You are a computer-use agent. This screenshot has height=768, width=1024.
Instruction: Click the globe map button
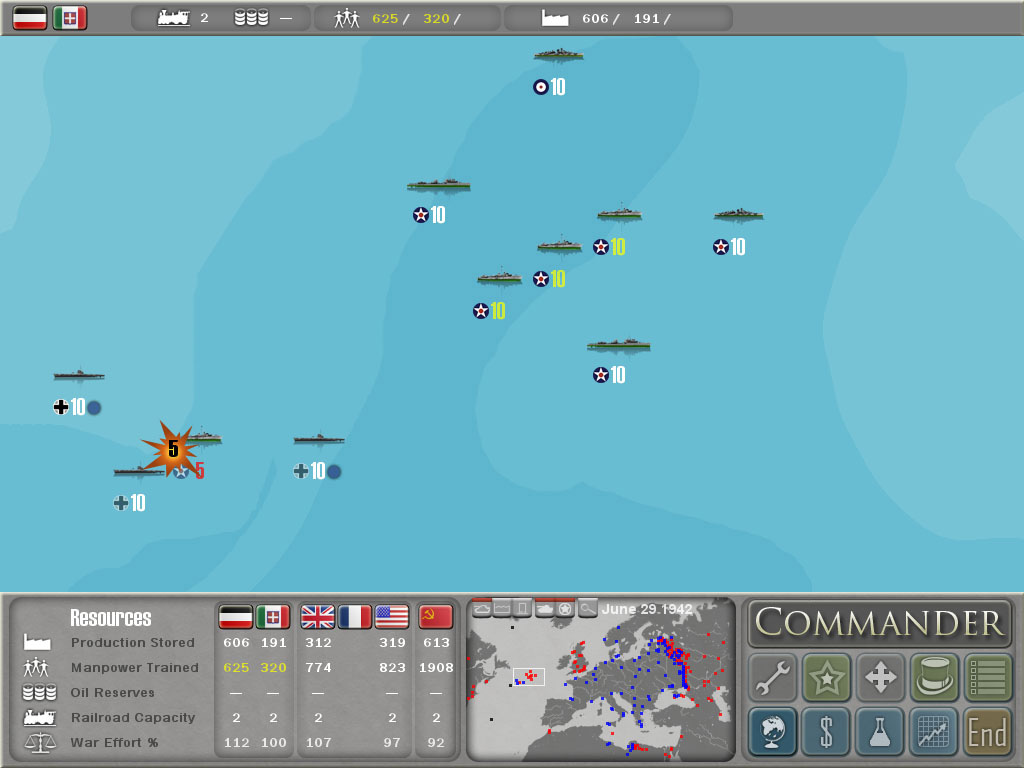point(774,732)
